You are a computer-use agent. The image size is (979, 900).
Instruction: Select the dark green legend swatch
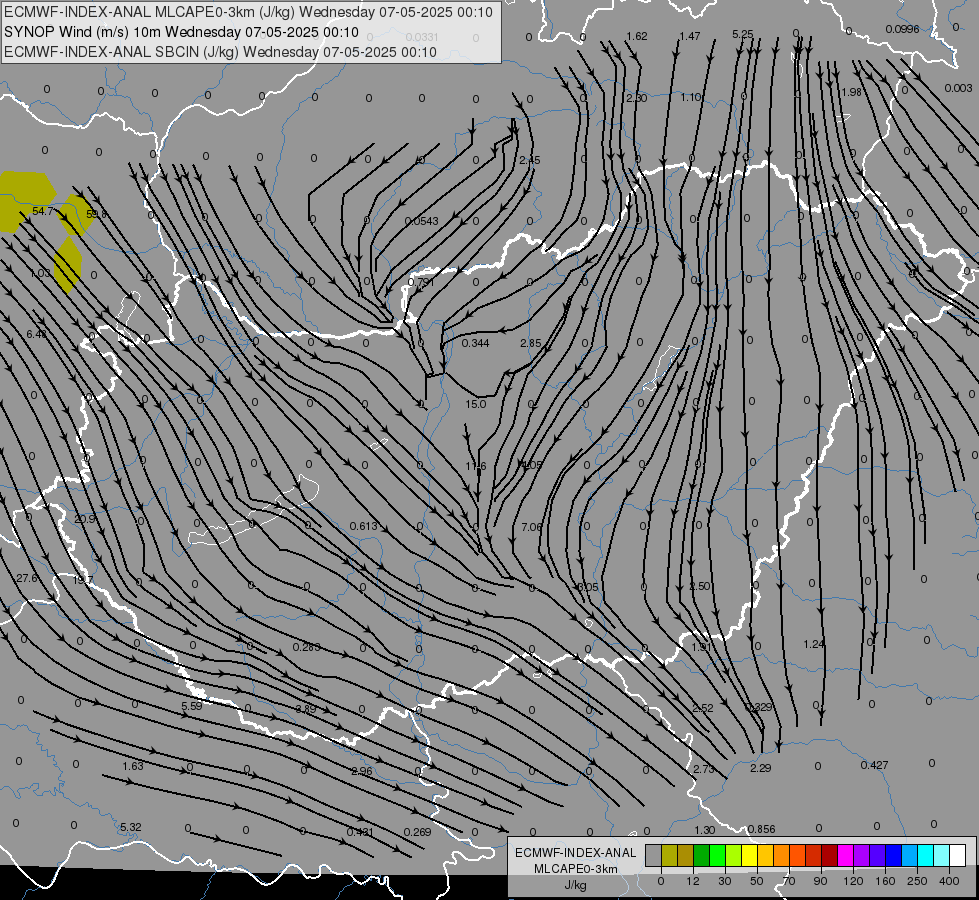pyautogui.click(x=701, y=856)
